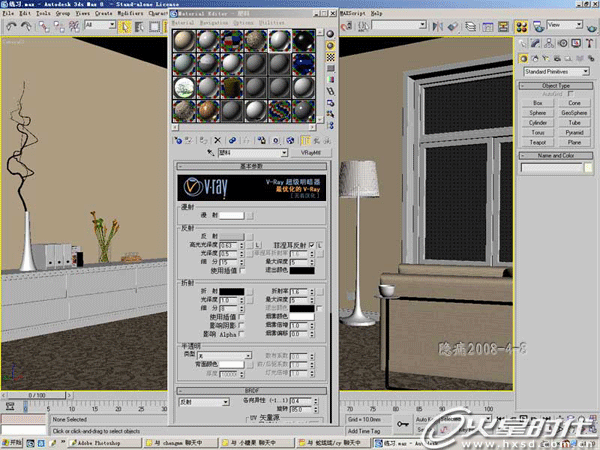
Task: Switch to Utilities hammer tab icon
Action: click(x=590, y=44)
